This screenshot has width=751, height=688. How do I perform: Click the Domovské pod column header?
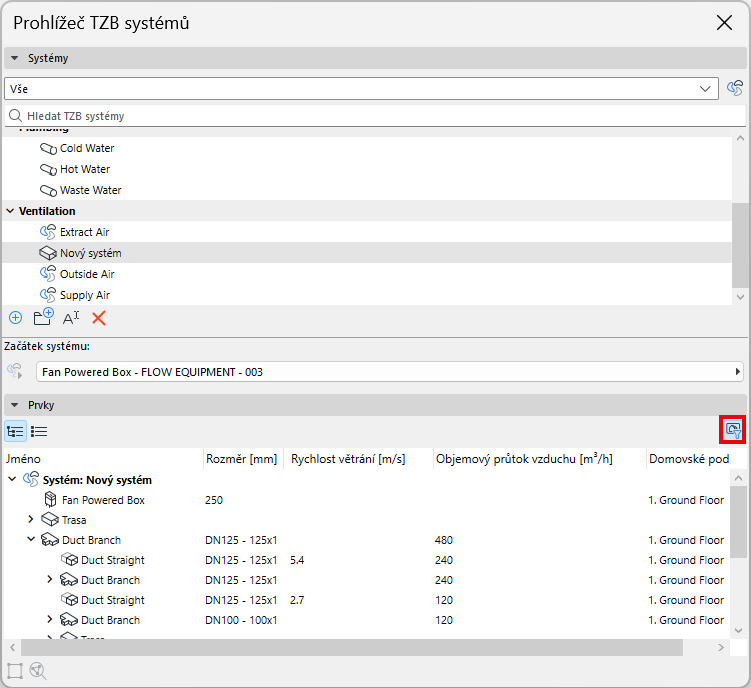tap(689, 459)
